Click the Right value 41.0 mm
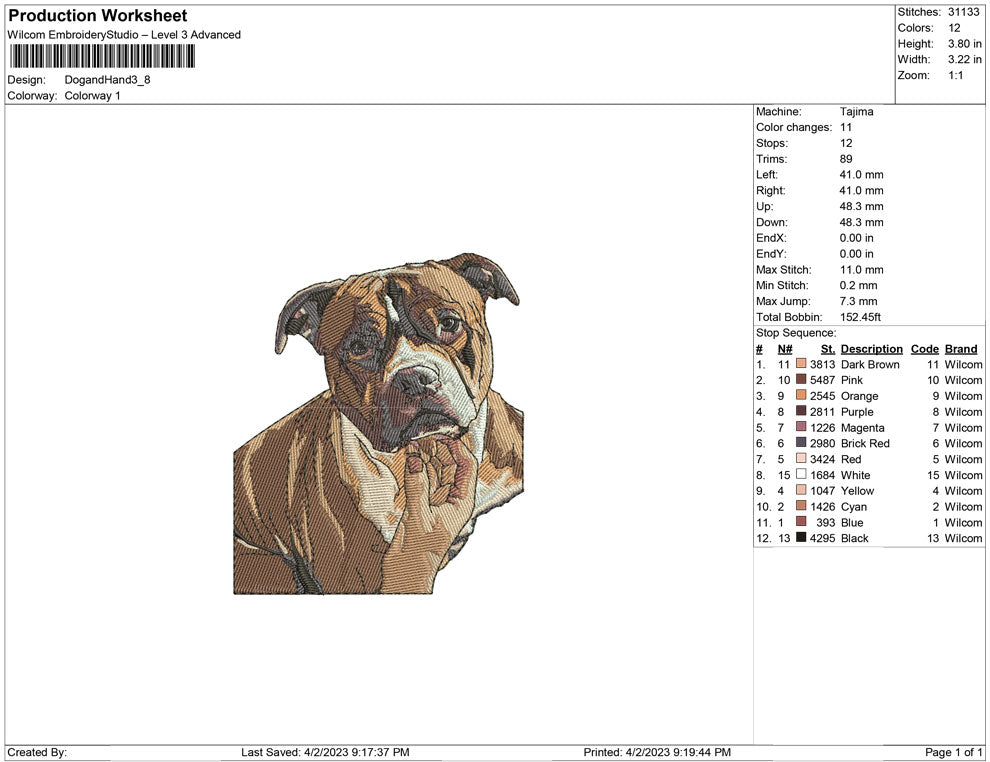The width and height of the screenshot is (990, 762). (861, 191)
